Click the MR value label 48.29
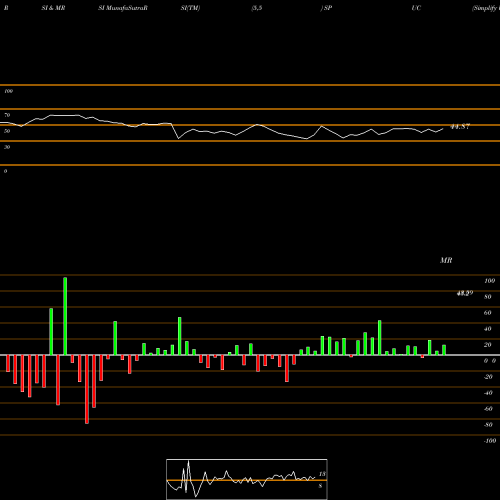This screenshot has height=500, width=500. 465,293
